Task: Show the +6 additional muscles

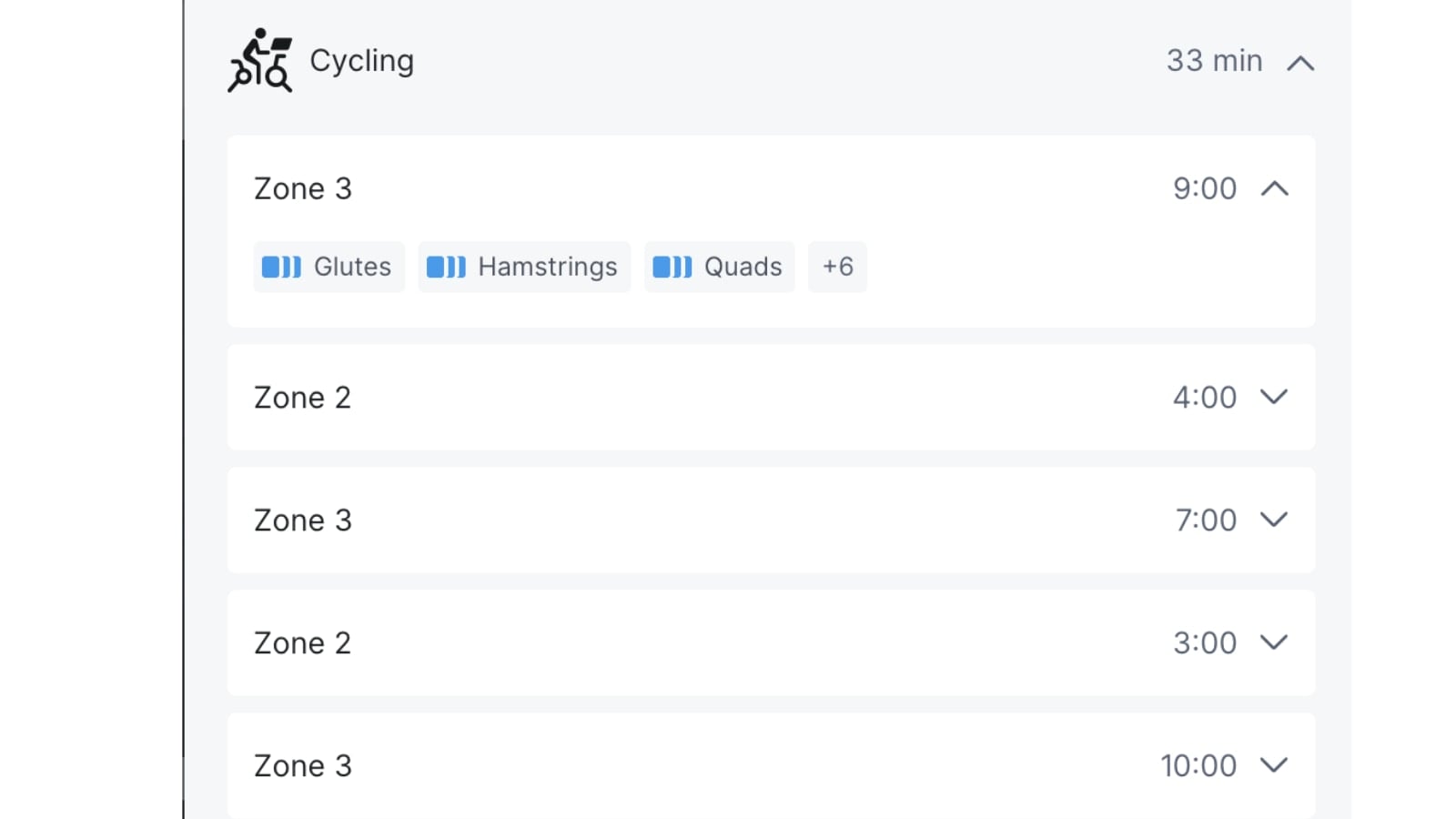Action: point(837,267)
